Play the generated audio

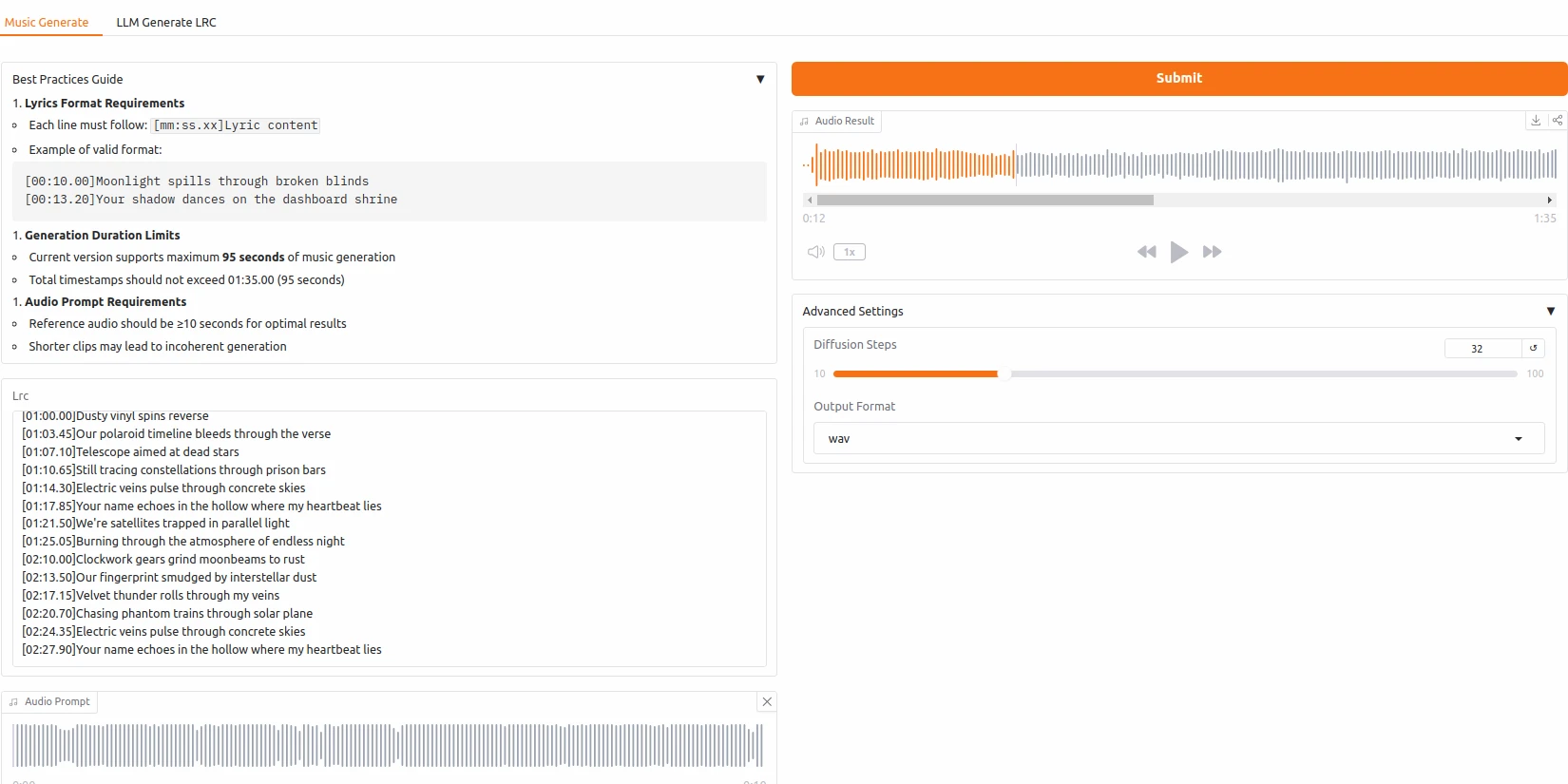coord(1178,252)
